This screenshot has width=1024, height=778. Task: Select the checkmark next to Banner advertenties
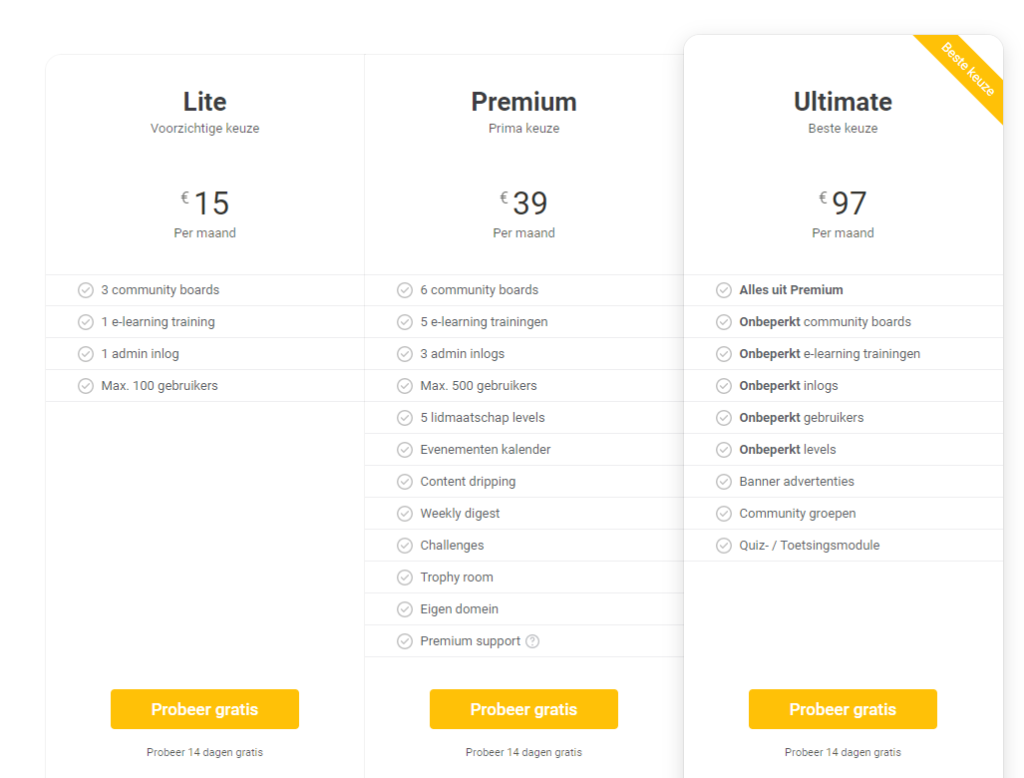723,481
